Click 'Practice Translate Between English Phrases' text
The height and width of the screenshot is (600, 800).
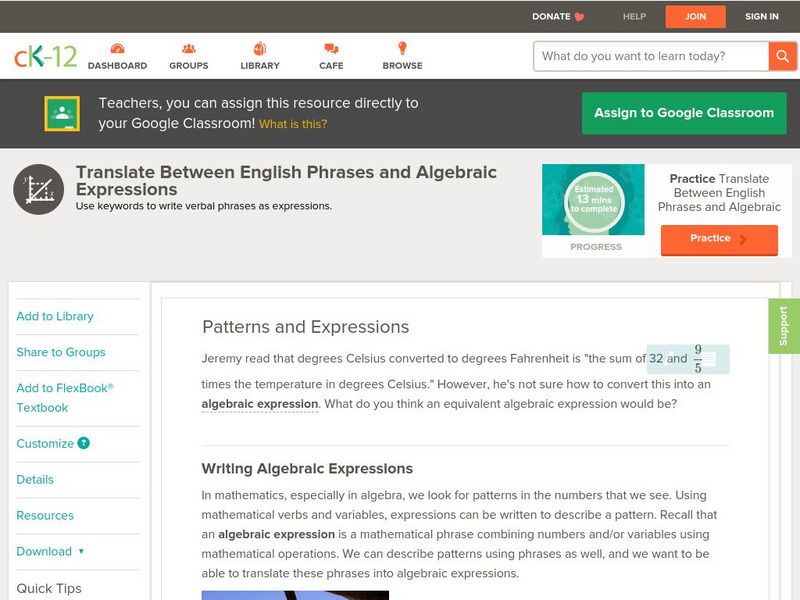tap(719, 193)
